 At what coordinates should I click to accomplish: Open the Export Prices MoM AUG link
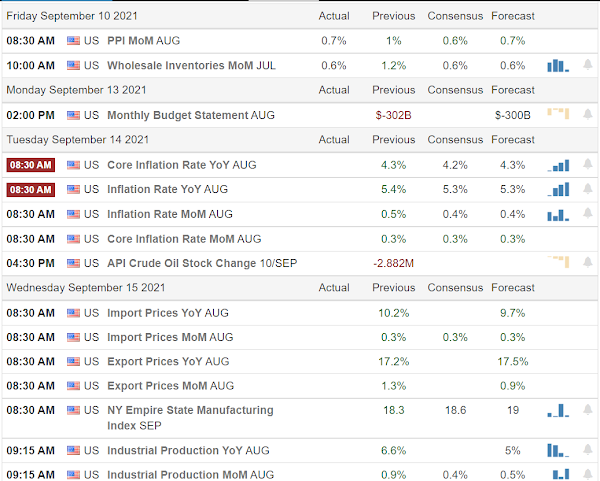pos(170,386)
